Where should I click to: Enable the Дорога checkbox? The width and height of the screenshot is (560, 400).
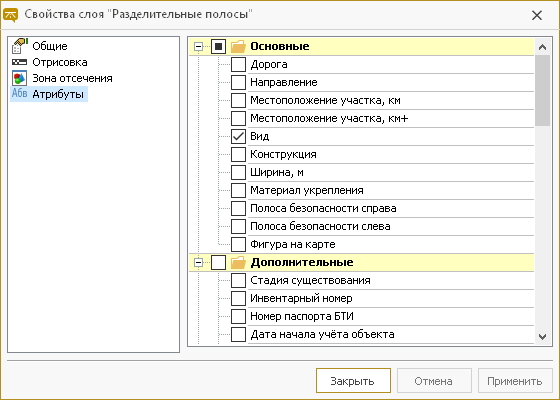(x=238, y=64)
